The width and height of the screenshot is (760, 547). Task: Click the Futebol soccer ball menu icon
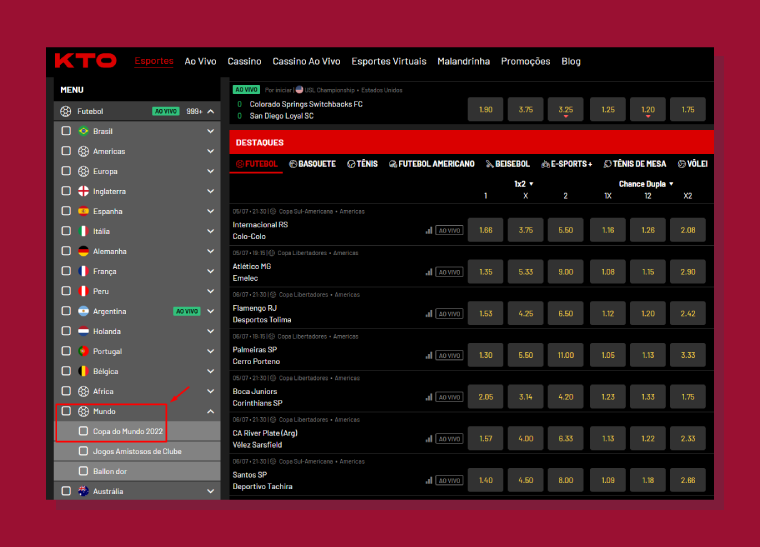click(x=65, y=111)
